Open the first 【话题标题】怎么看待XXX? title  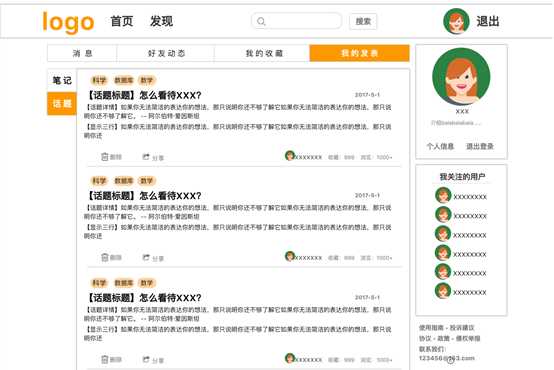tap(144, 95)
